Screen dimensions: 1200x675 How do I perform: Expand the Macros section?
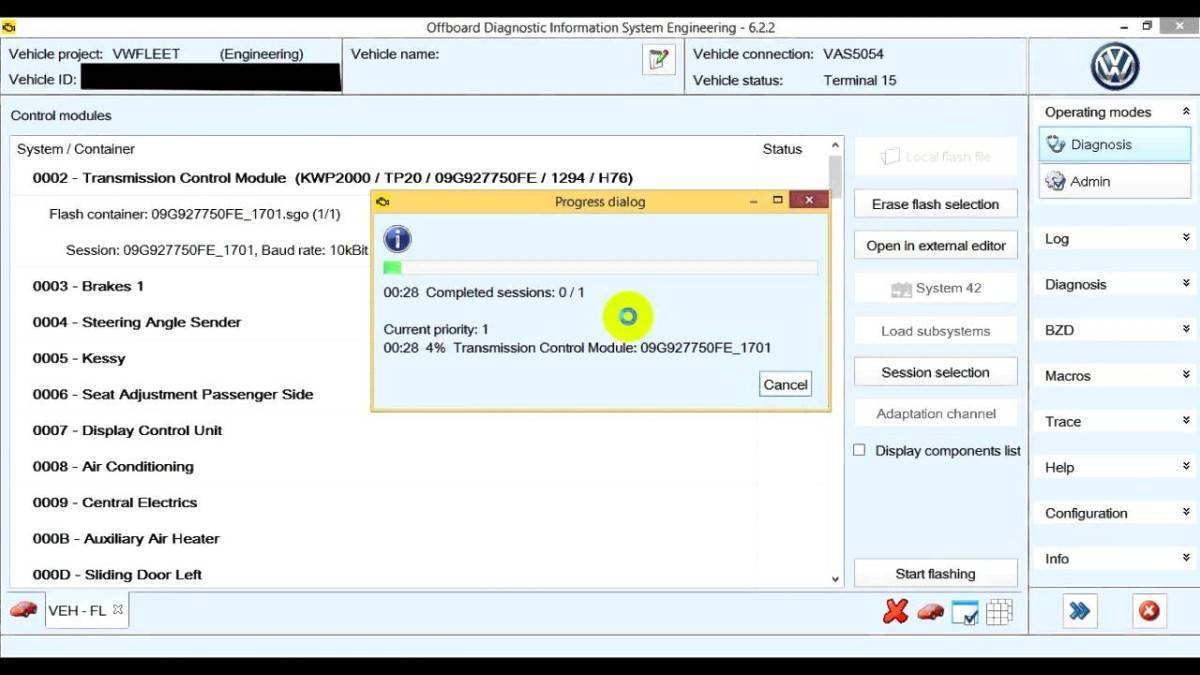[1115, 376]
